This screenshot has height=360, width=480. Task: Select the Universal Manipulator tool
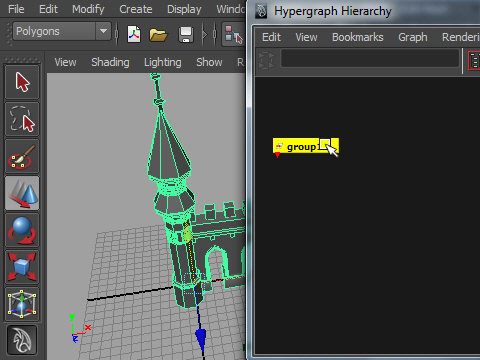(22, 304)
